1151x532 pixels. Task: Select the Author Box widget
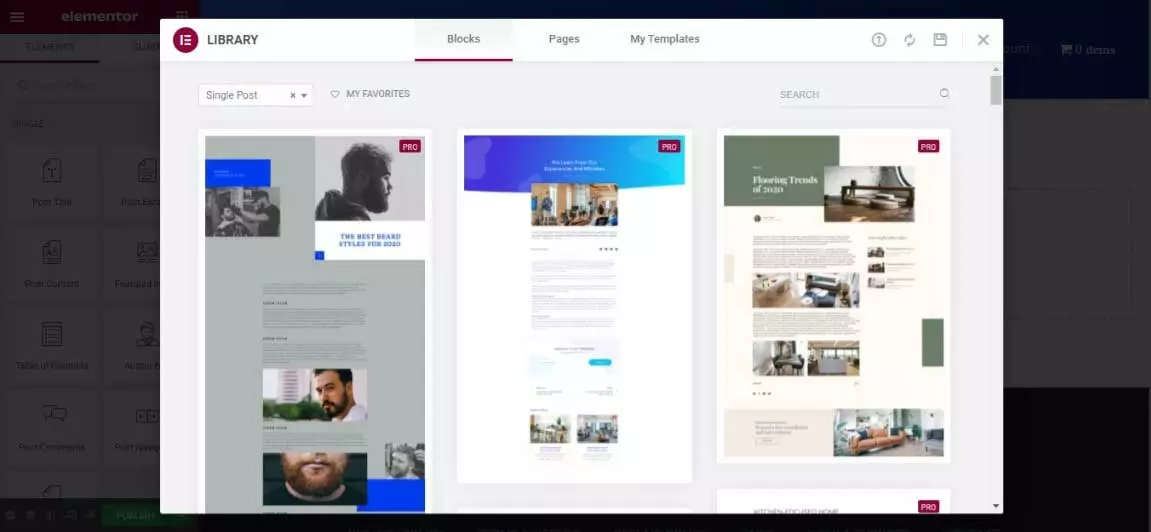tap(134, 347)
